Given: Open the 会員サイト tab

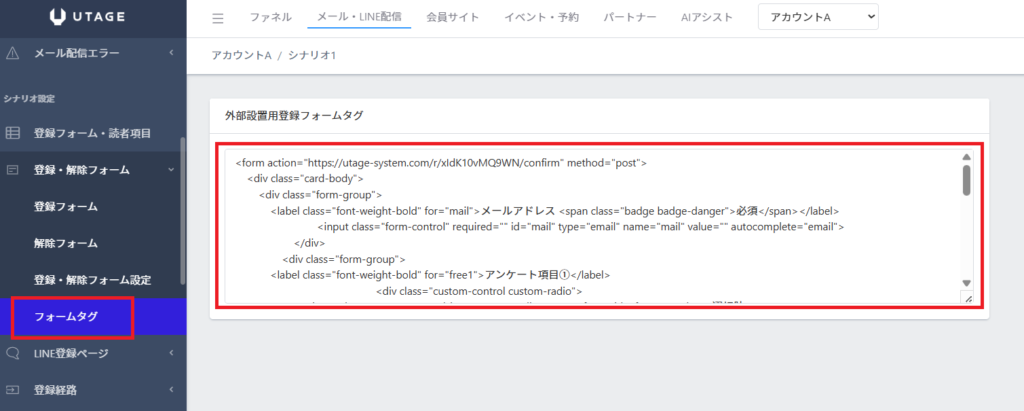Looking at the screenshot, I should (x=452, y=17).
